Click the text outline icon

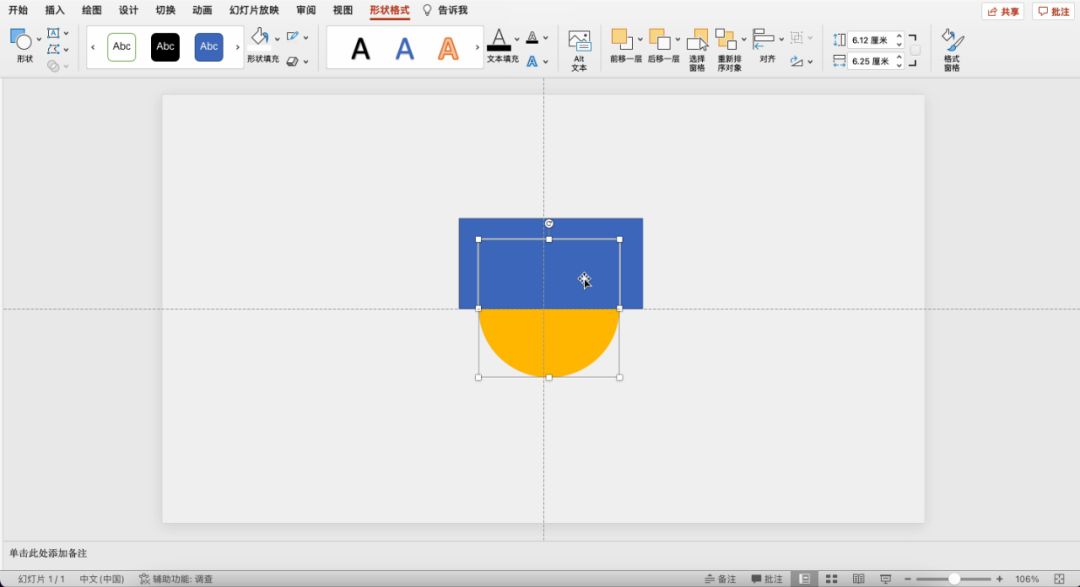[532, 37]
